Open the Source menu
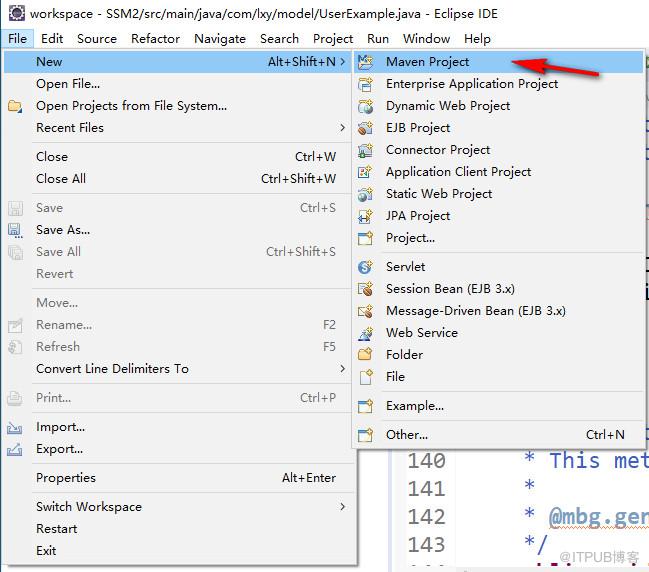Viewport: 649px width, 572px height. click(97, 38)
